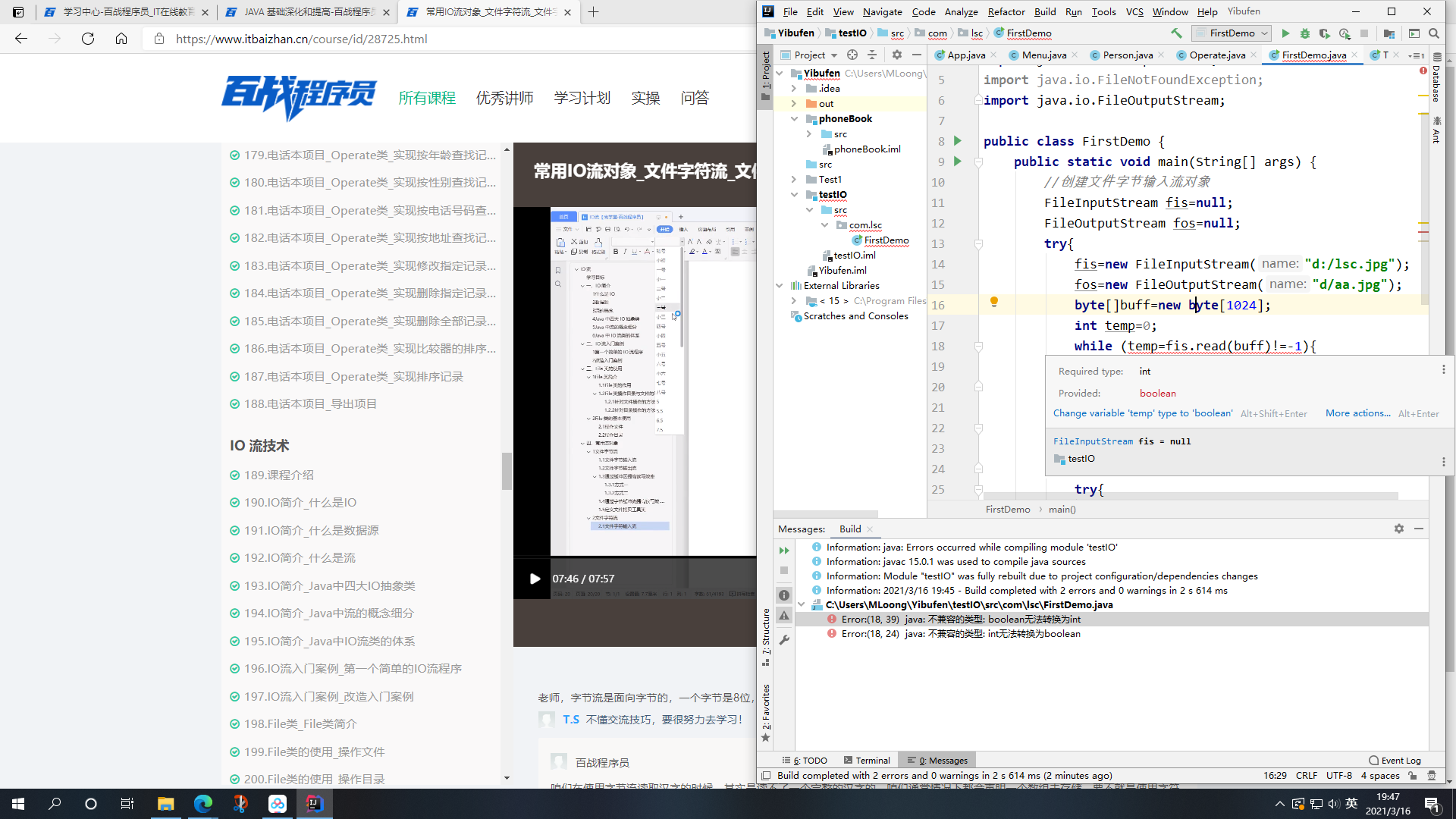The height and width of the screenshot is (819, 1456).
Task: Open IntelliJ IDEA from taskbar
Action: [x=314, y=804]
